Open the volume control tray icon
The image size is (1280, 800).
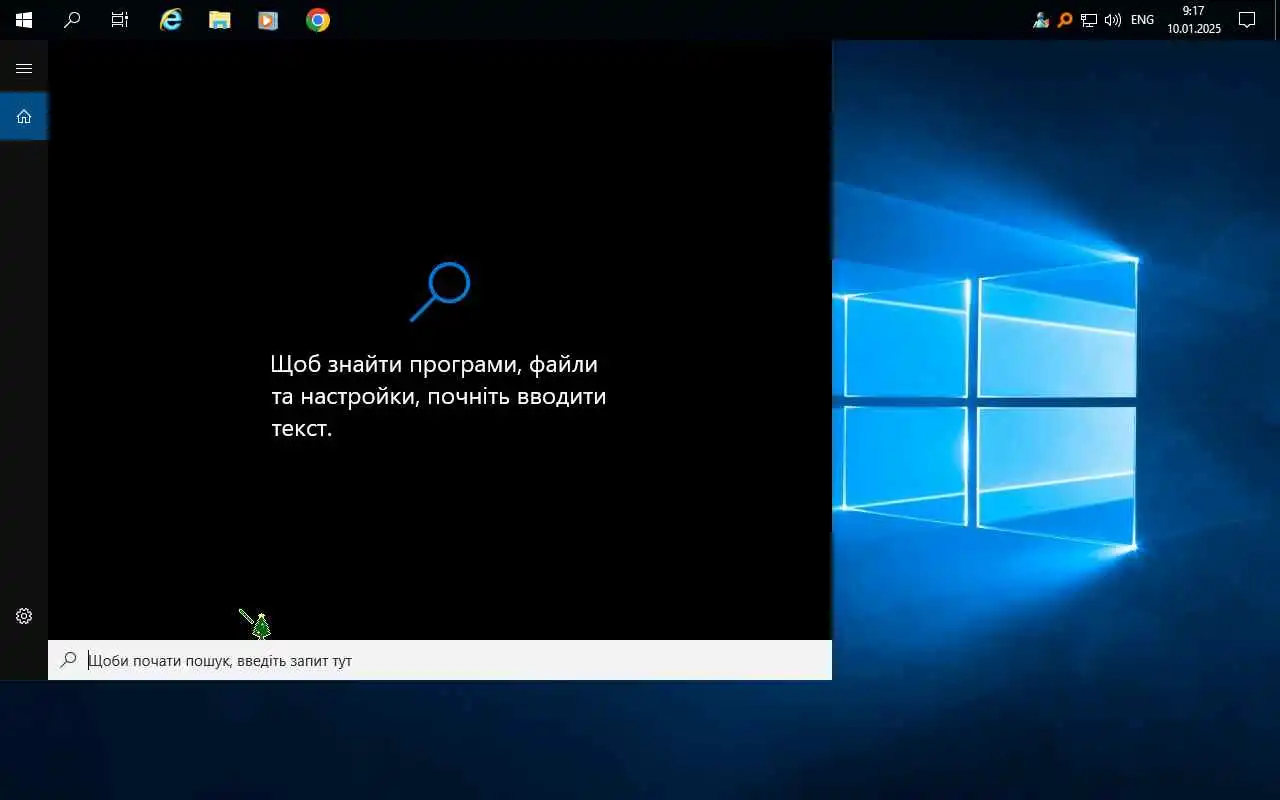[x=1113, y=20]
